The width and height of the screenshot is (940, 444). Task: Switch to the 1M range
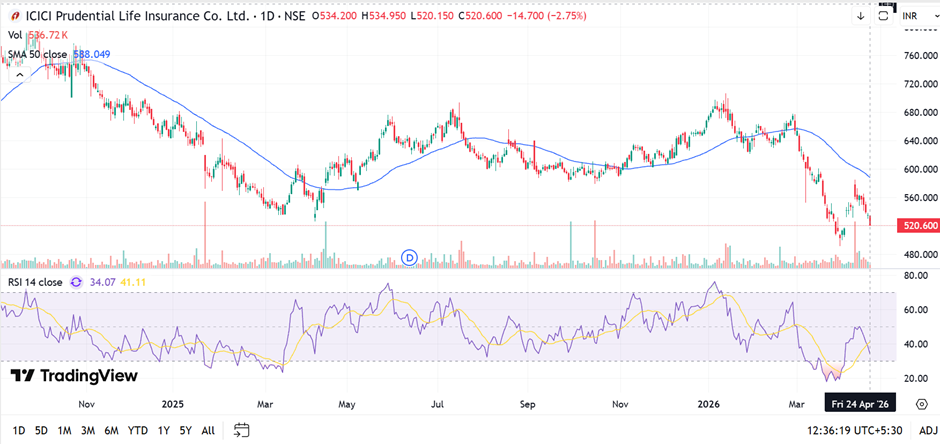coord(64,430)
